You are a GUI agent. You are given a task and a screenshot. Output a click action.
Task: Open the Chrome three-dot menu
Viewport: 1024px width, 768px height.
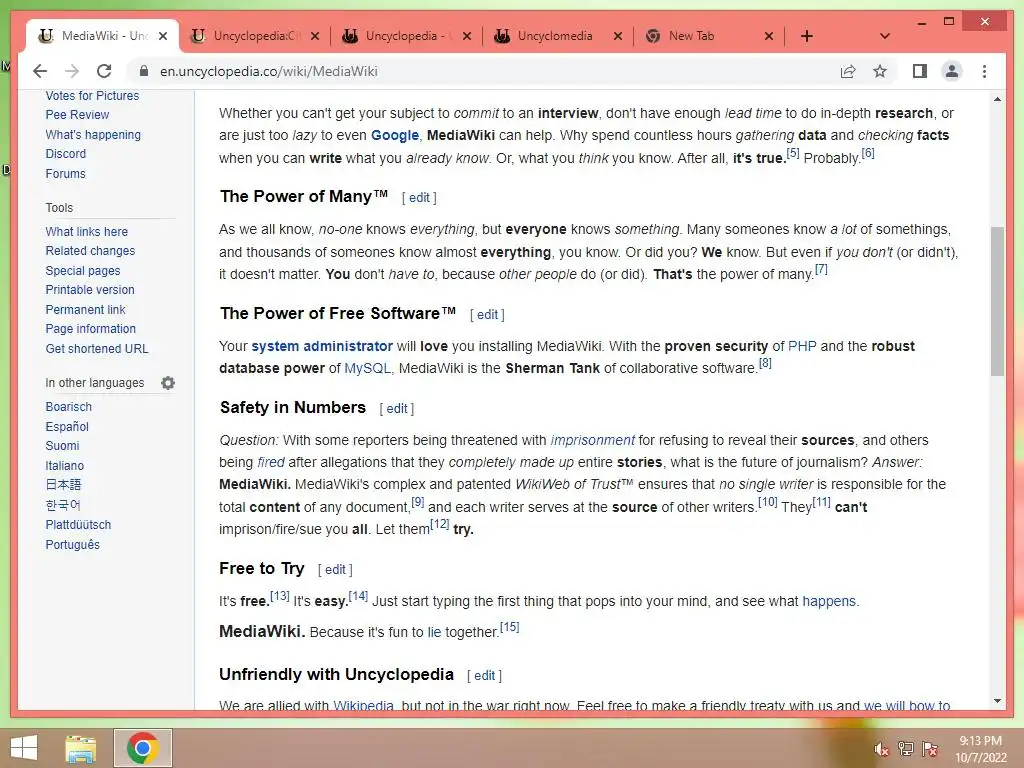pyautogui.click(x=984, y=71)
